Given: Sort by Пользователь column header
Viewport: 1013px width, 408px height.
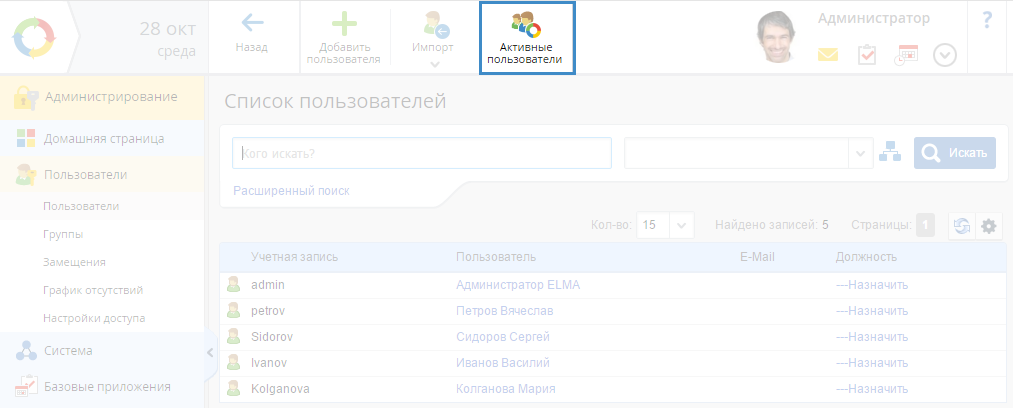Looking at the screenshot, I should click(x=496, y=257).
